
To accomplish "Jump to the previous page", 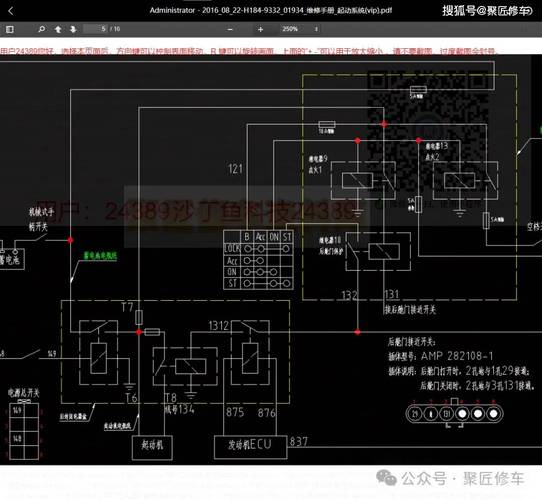I will [x=58, y=29].
